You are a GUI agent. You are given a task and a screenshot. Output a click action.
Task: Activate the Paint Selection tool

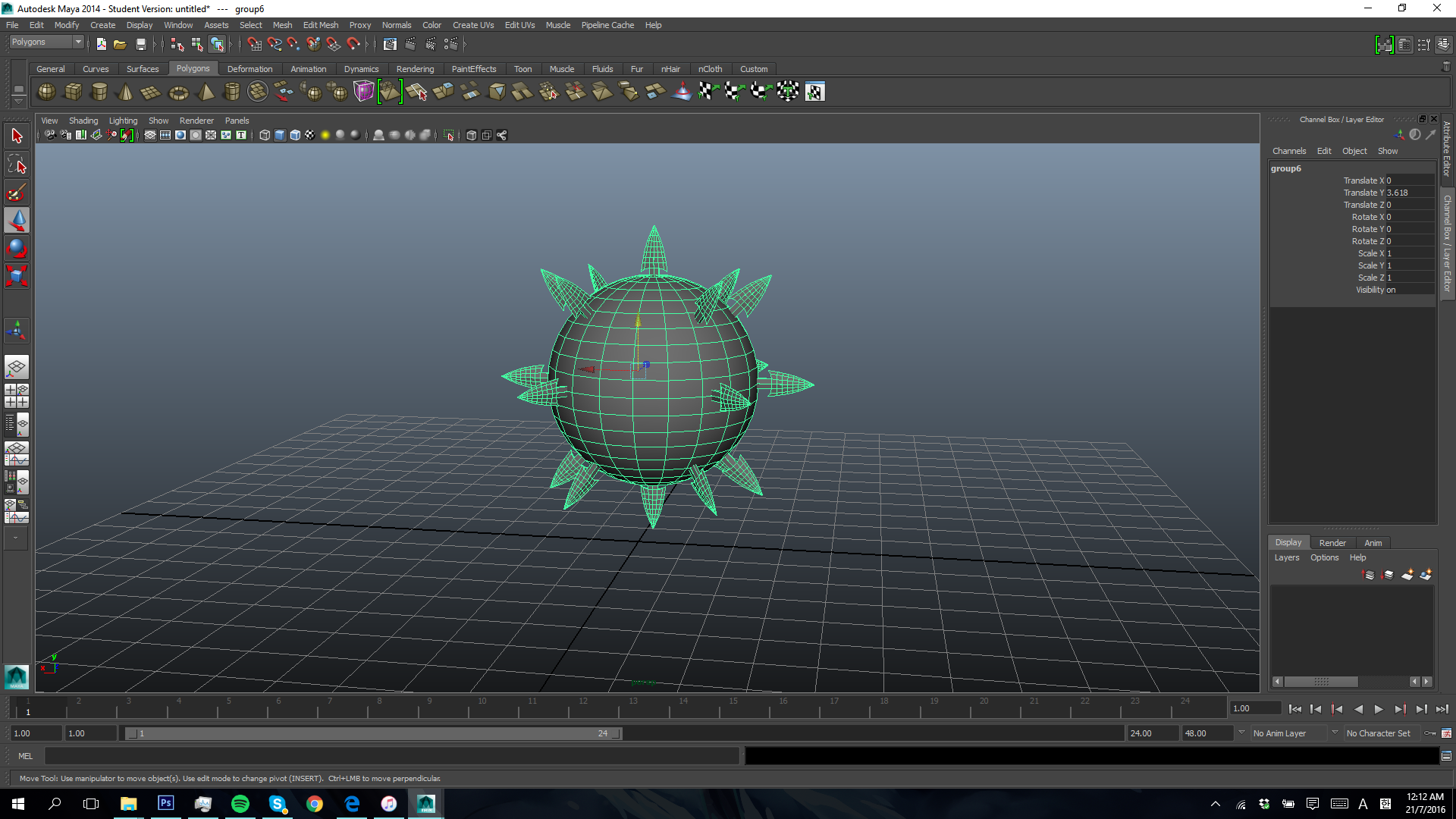pyautogui.click(x=17, y=192)
